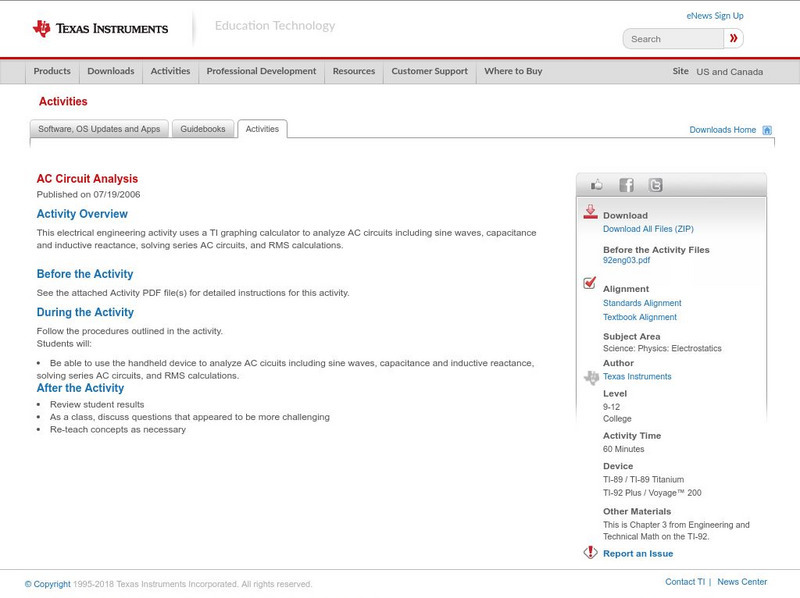Open Standards Alignment link

click(642, 303)
